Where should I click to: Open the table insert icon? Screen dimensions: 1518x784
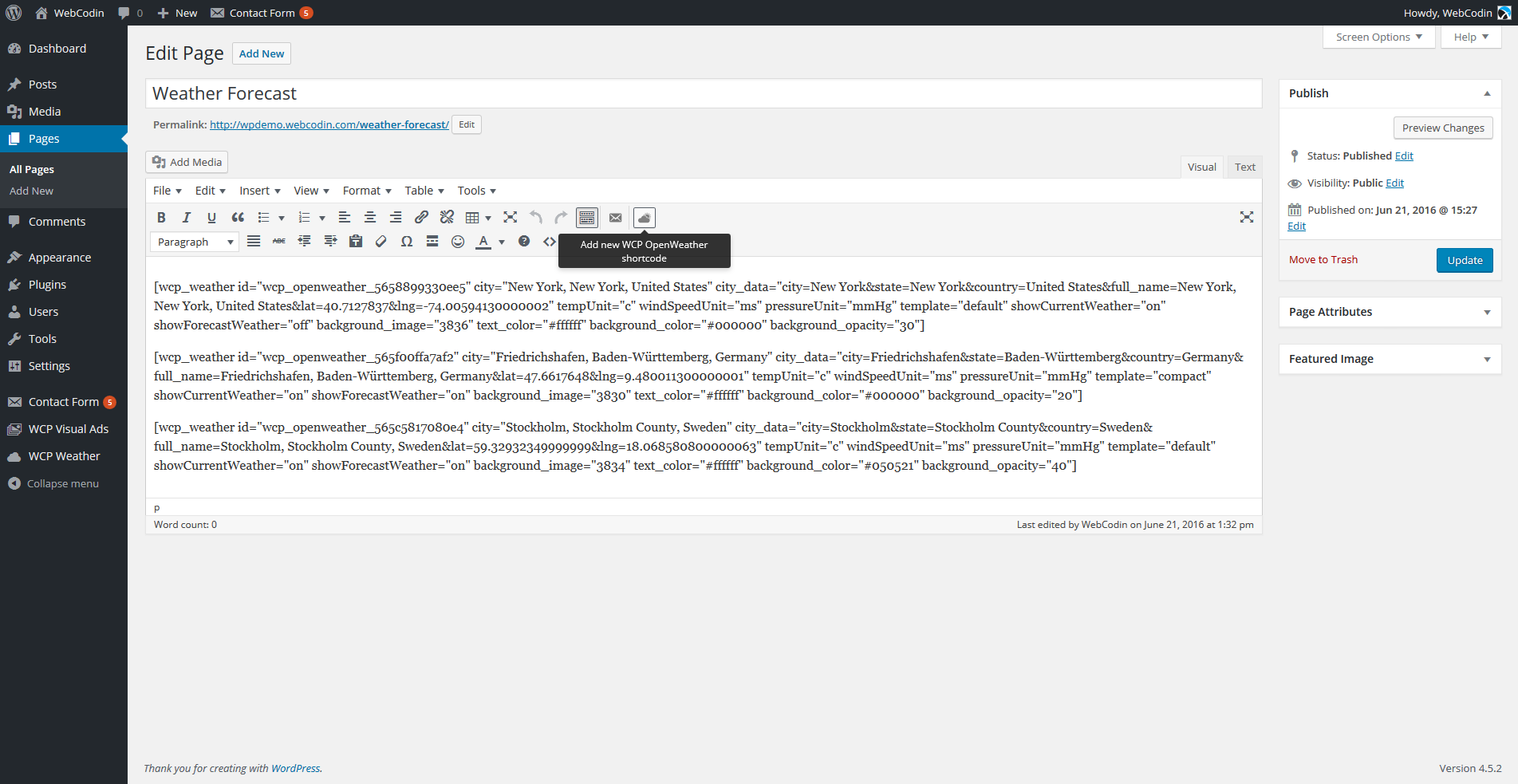472,218
